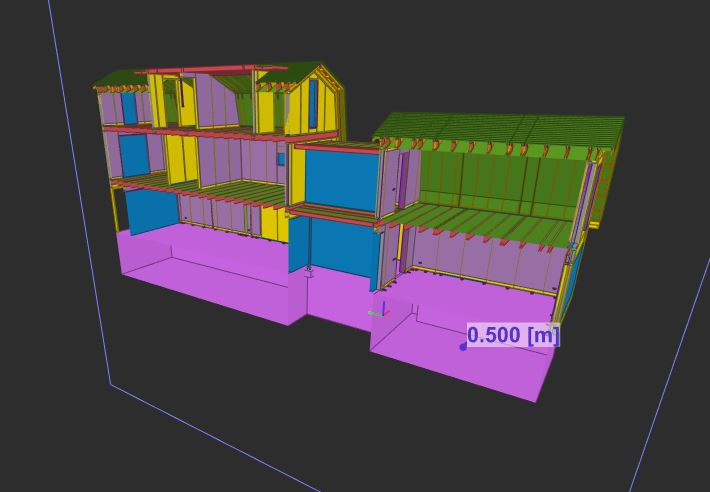
Task: Select the pink foundation under the left wing
Action: [200, 275]
